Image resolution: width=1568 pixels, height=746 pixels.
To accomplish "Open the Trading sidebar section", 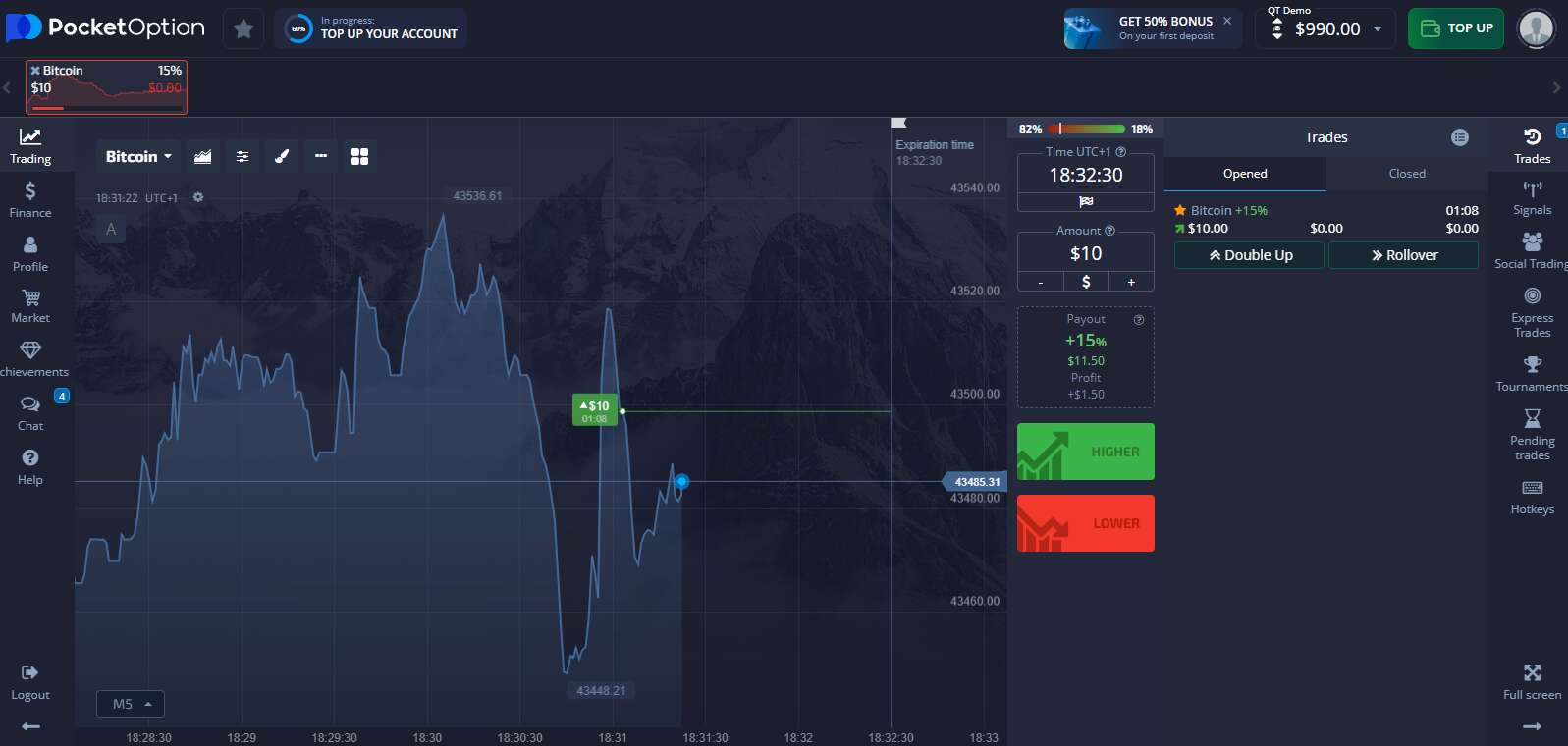I will pyautogui.click(x=30, y=145).
